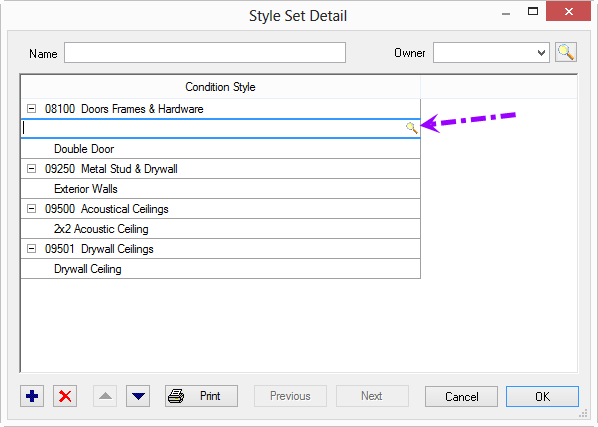
Task: Collapse 08100 Doors Frames & Hardware group
Action: (31, 109)
